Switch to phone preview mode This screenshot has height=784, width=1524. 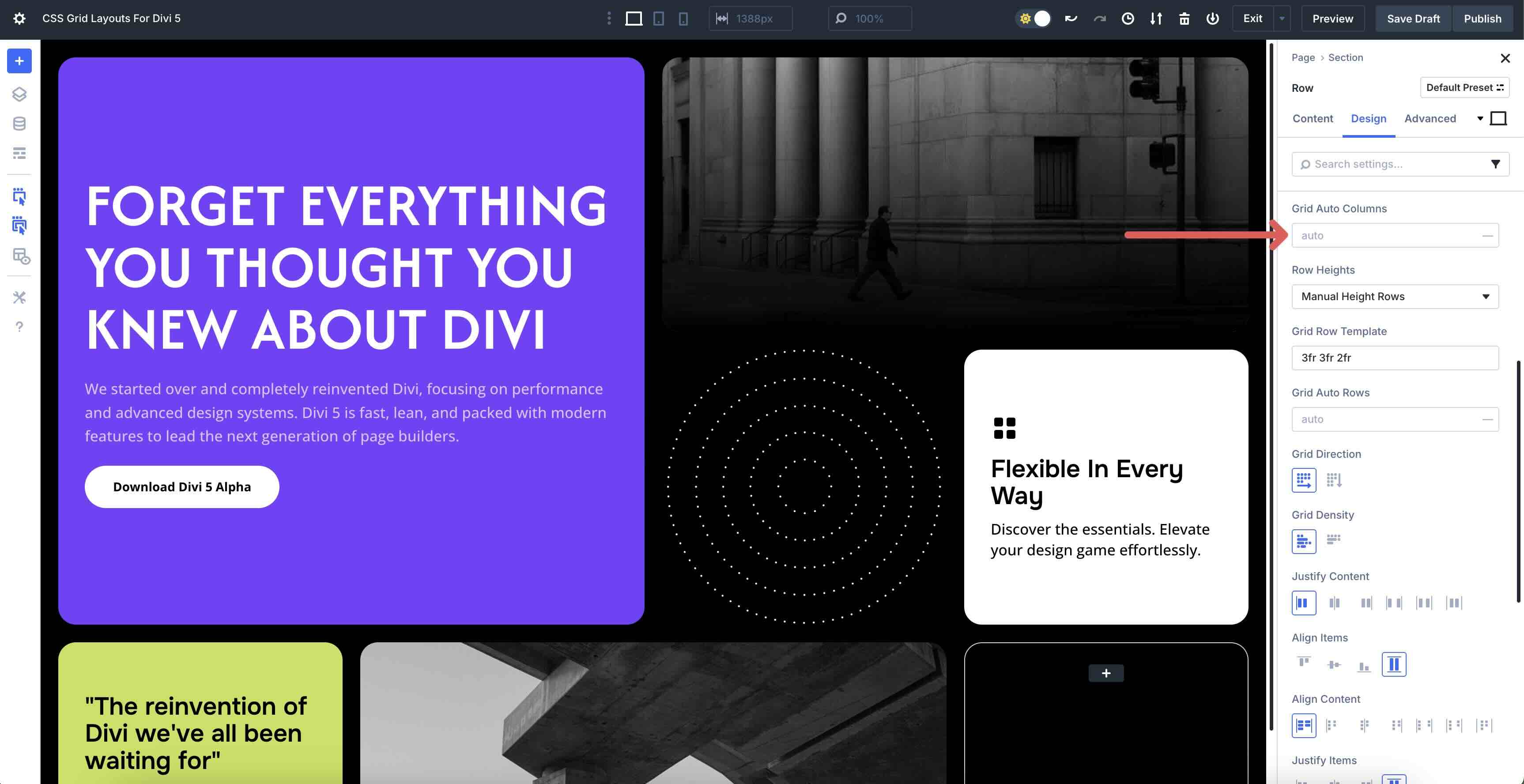pyautogui.click(x=684, y=19)
